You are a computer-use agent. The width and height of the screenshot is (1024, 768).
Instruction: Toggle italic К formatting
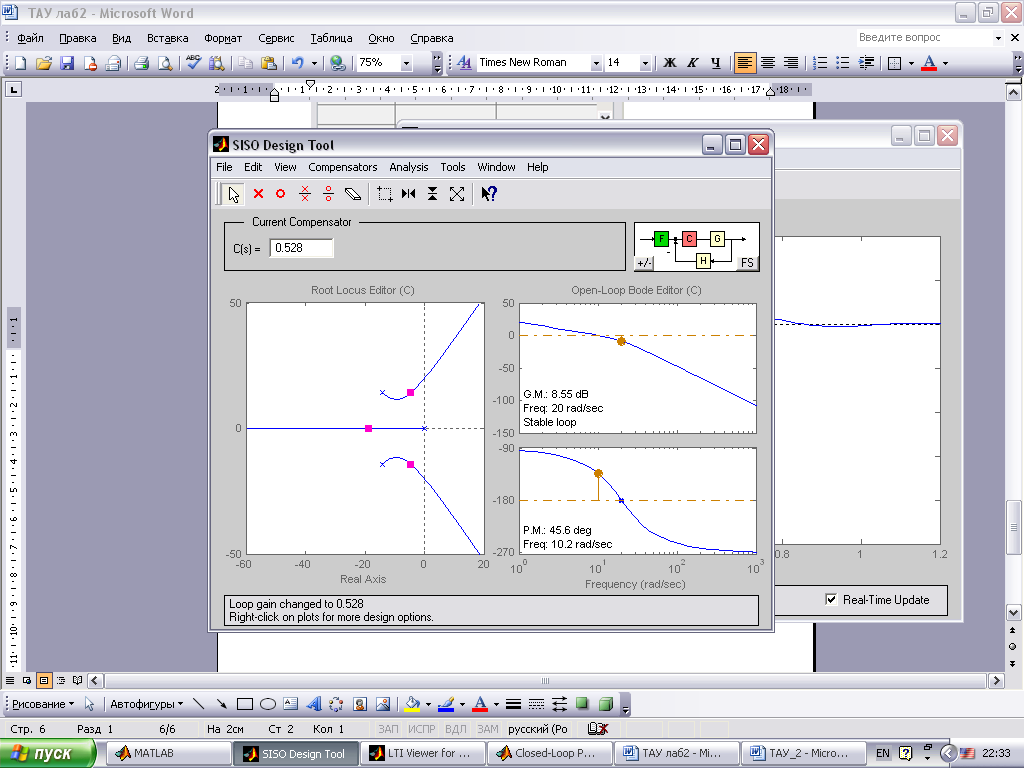[692, 63]
